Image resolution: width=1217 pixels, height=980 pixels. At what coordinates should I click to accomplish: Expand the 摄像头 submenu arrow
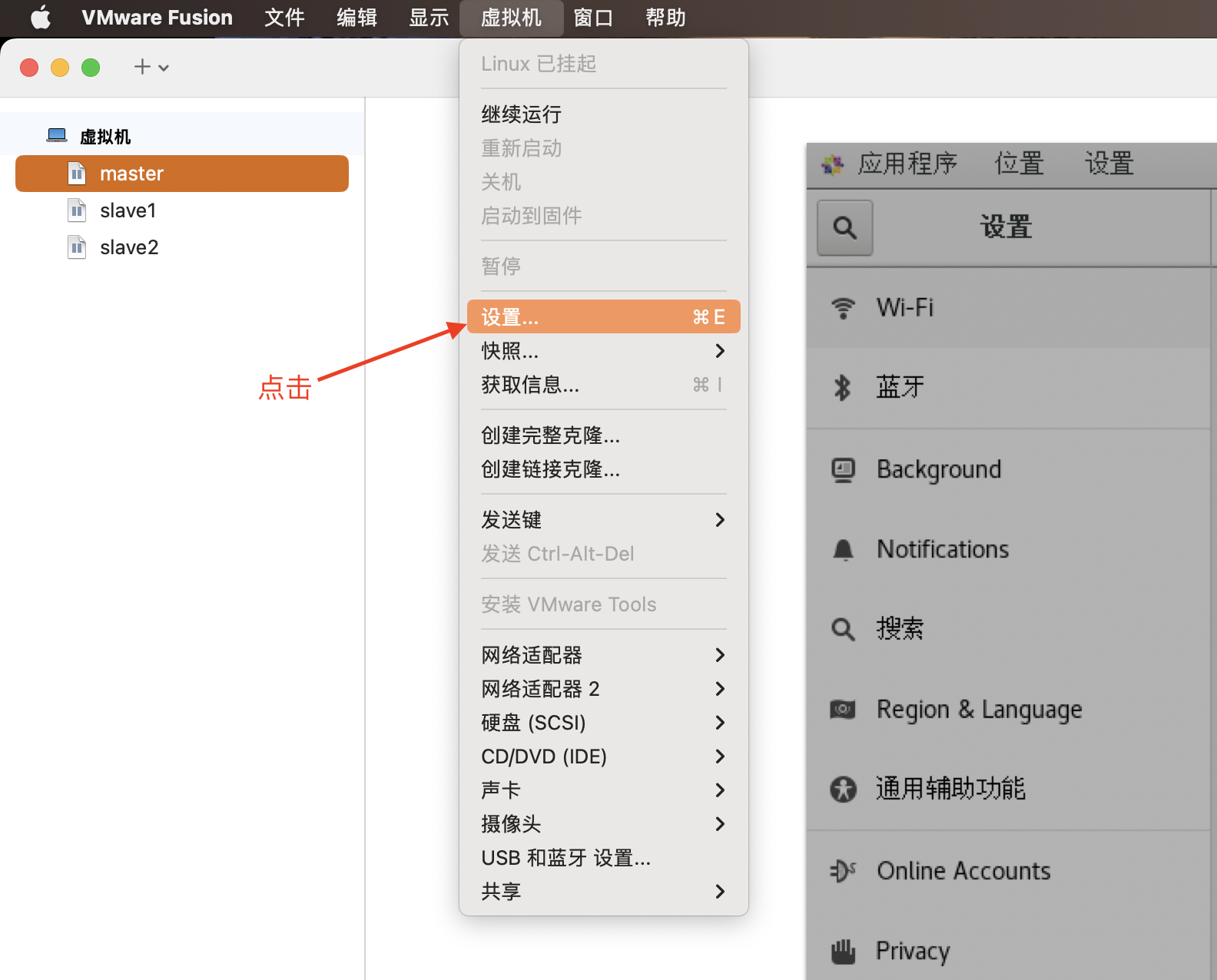[720, 824]
